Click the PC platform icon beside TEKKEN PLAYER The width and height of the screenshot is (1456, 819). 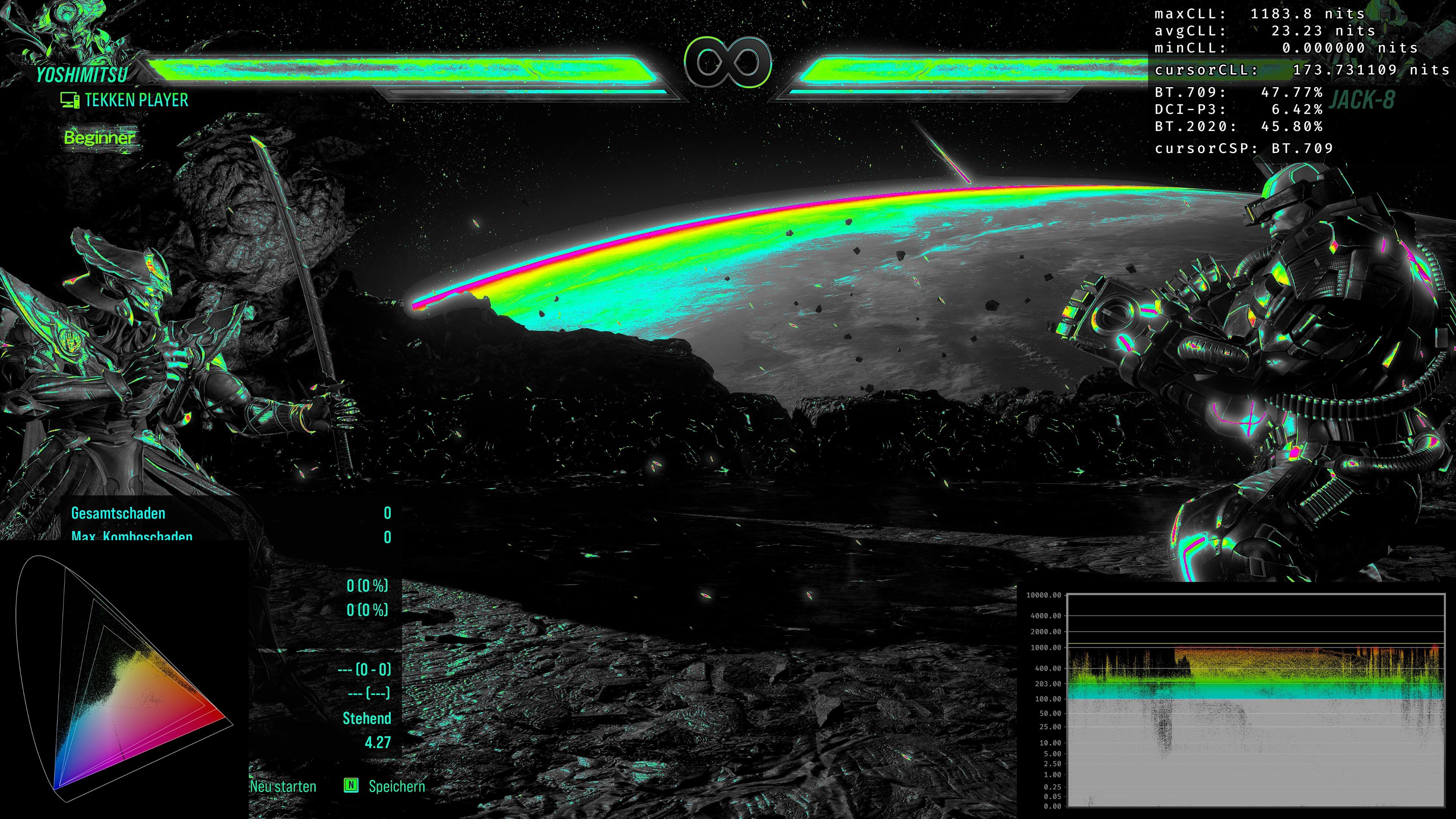69,101
